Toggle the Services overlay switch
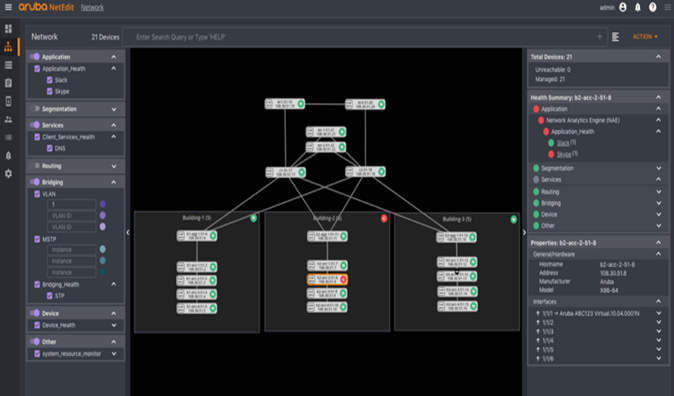 pyautogui.click(x=35, y=125)
